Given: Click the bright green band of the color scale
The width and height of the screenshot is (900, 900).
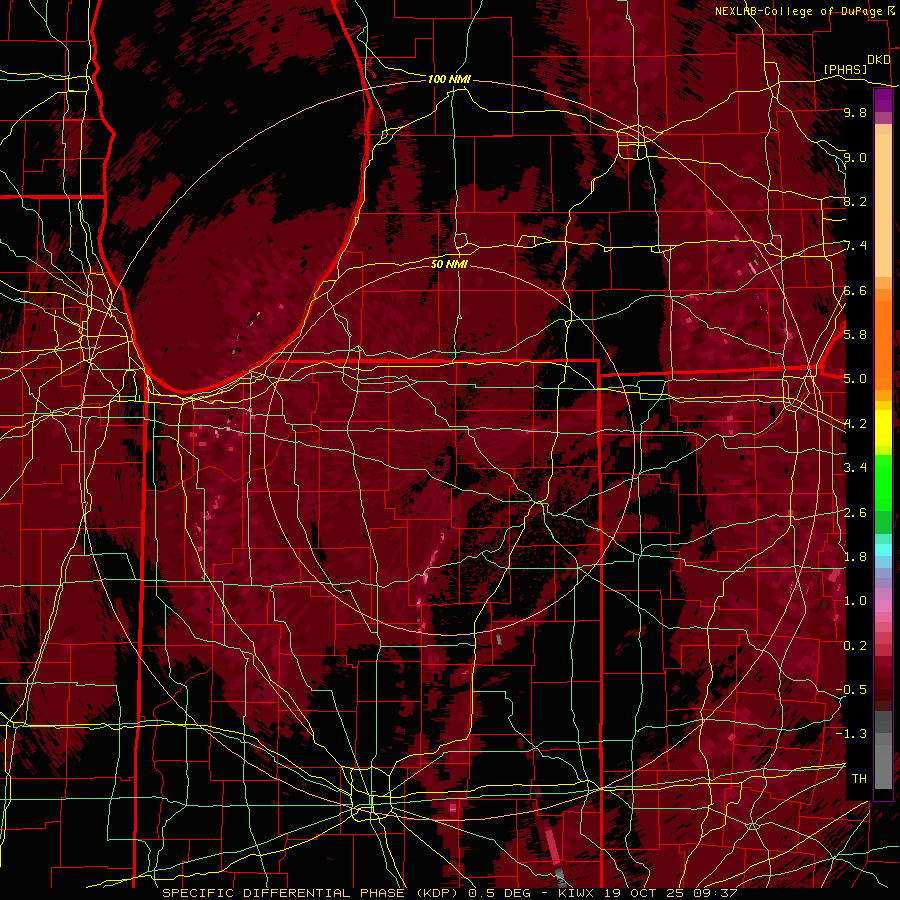Looking at the screenshot, I should tap(883, 482).
